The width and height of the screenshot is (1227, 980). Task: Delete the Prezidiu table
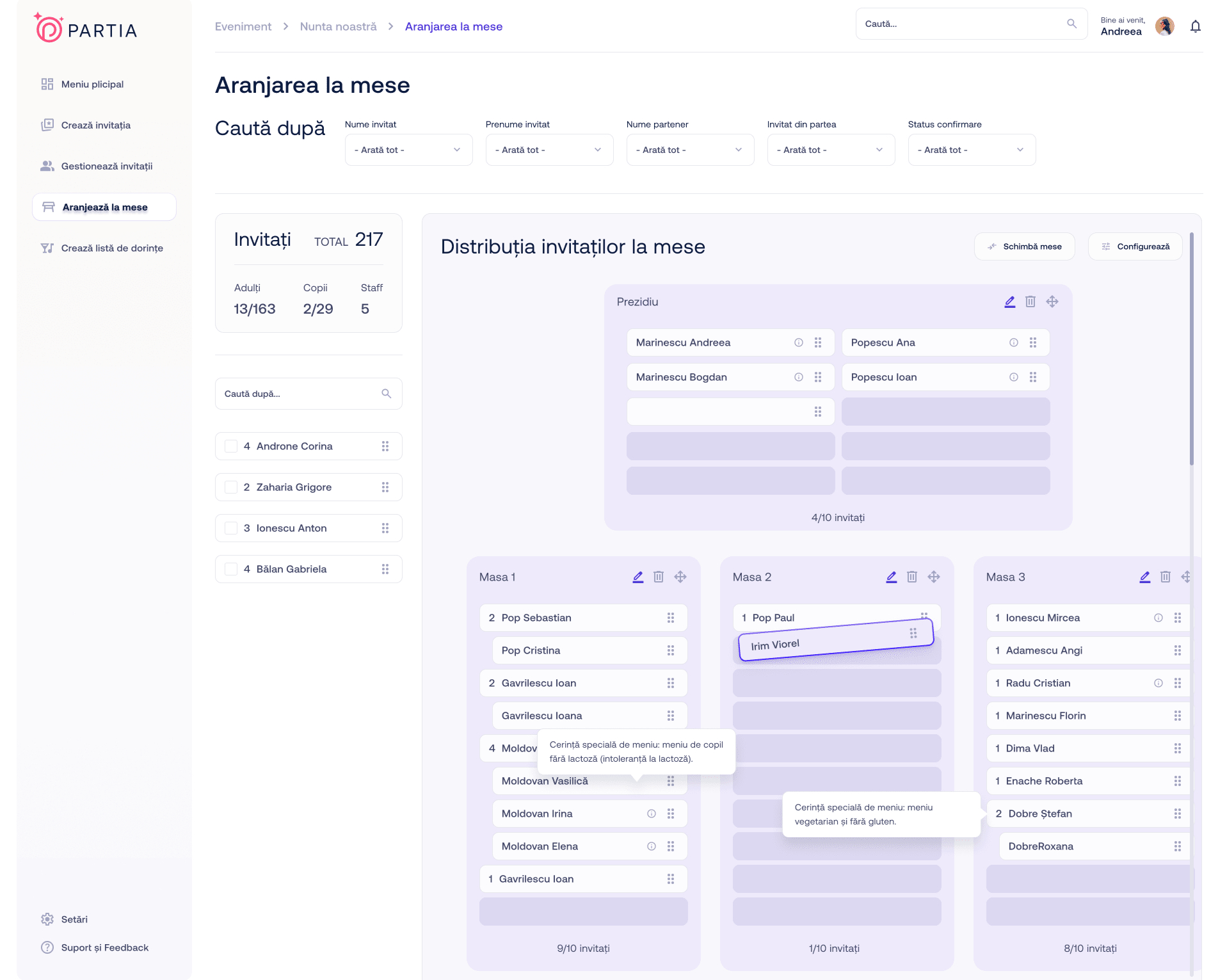pos(1031,301)
